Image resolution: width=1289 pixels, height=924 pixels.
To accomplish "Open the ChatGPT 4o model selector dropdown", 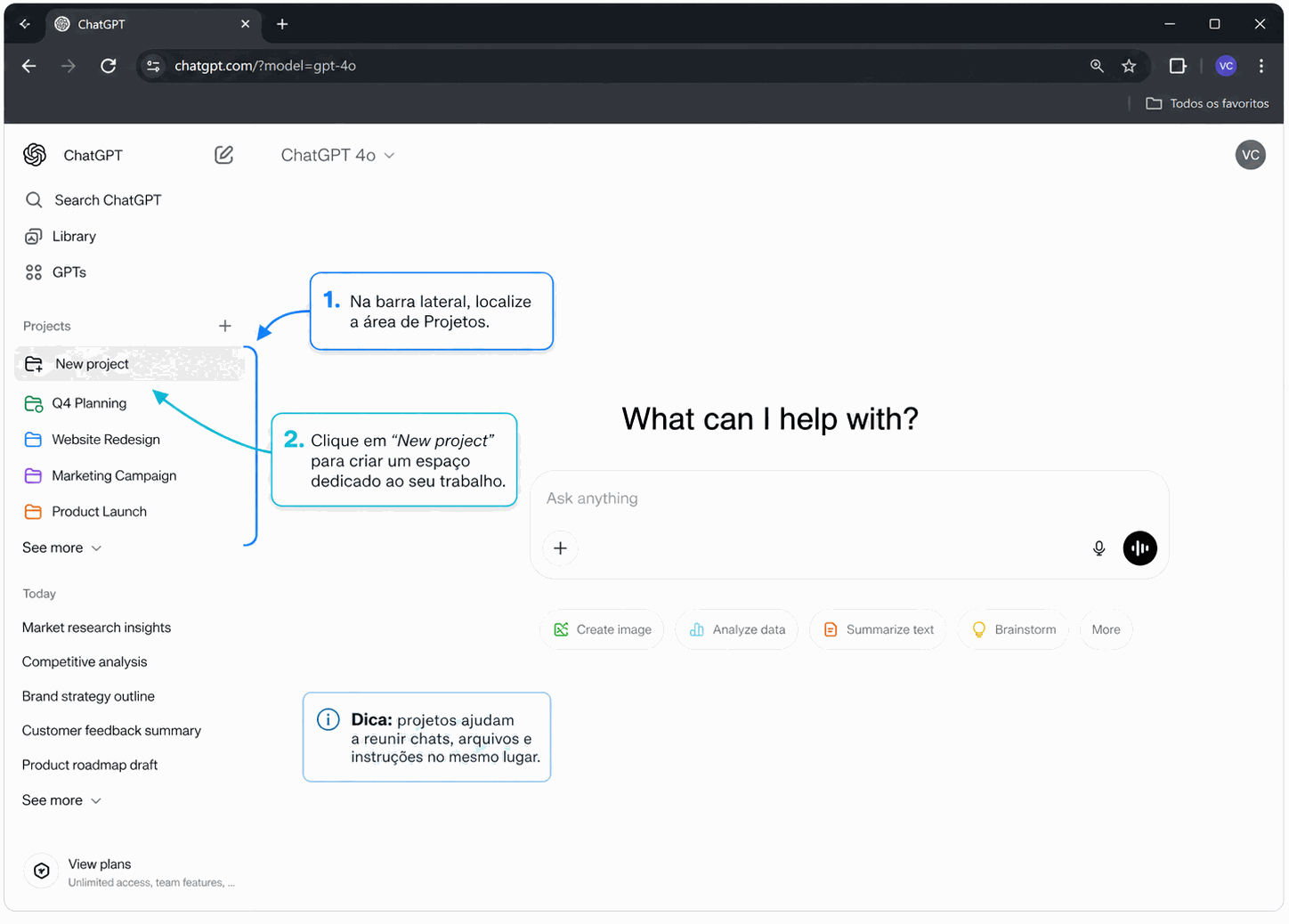I will [337, 155].
